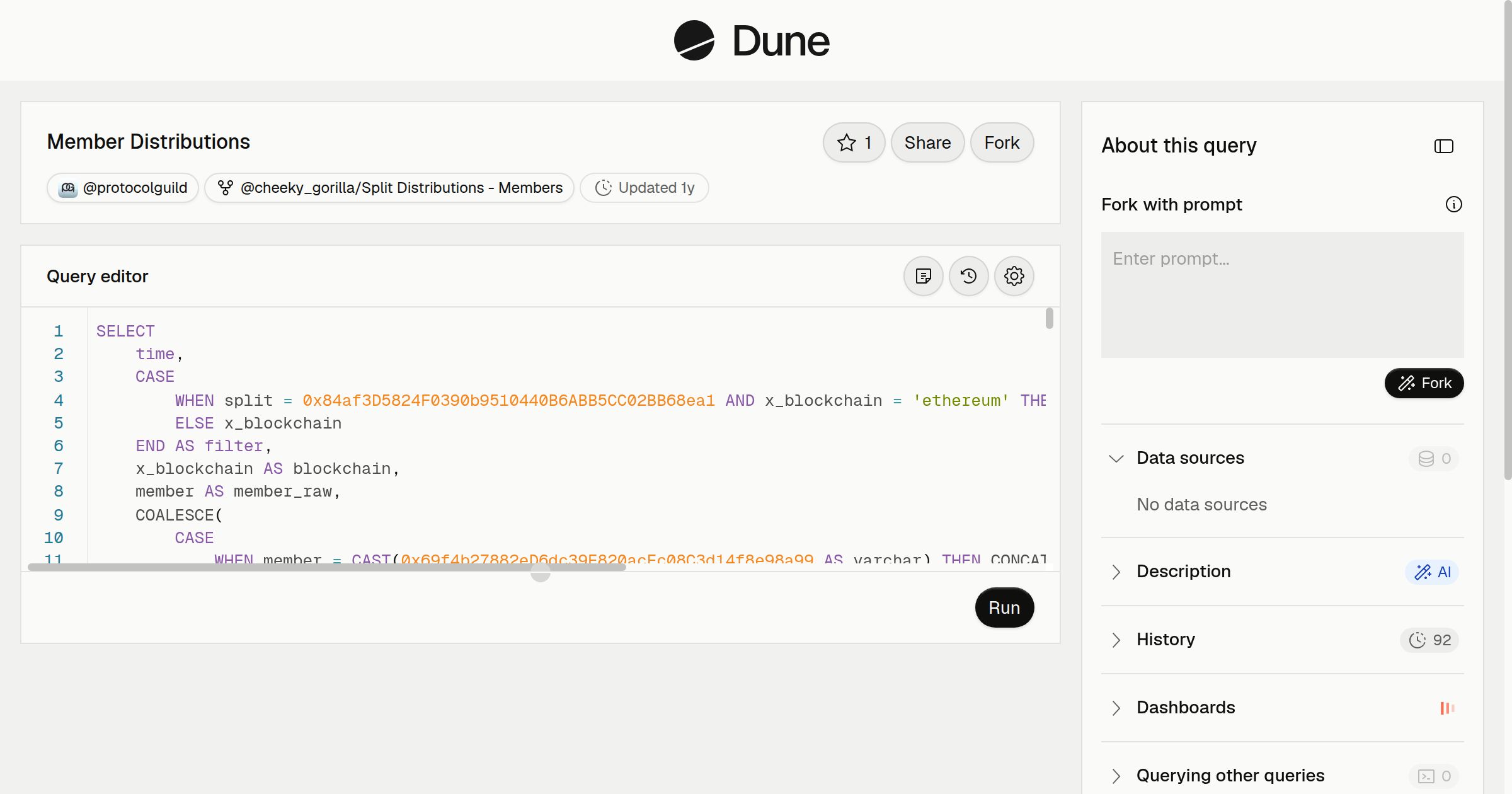Click the 'ethereum' string on line 4
1512x794 pixels.
pos(961,401)
